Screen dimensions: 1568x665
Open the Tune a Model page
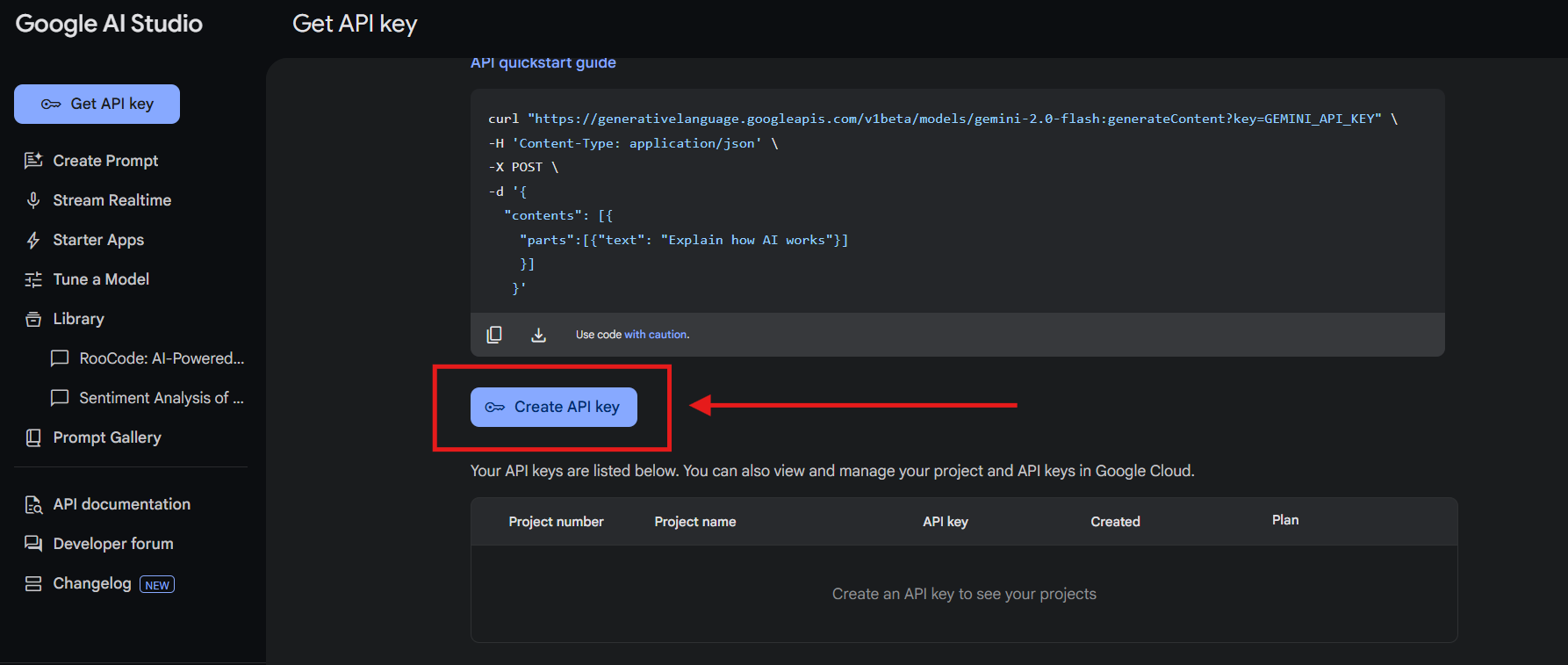pos(101,279)
